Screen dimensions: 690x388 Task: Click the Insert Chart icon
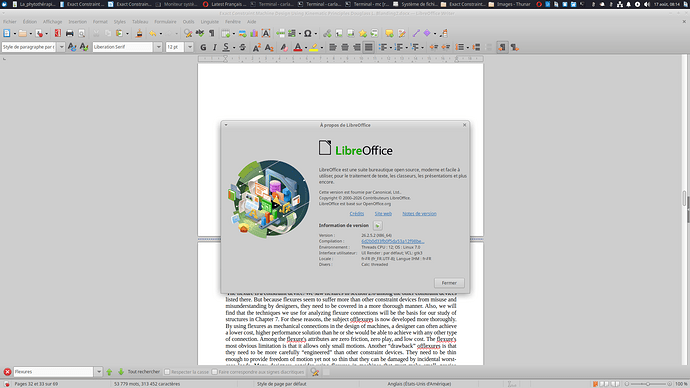254,33
